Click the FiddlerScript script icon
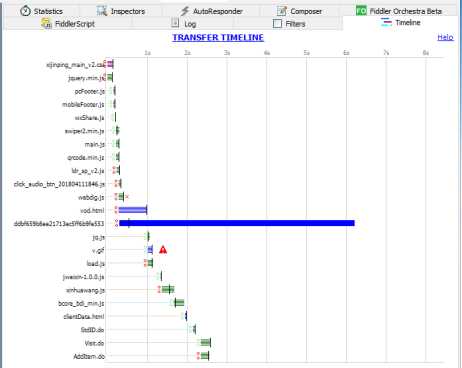The width and height of the screenshot is (462, 368). (x=46, y=24)
